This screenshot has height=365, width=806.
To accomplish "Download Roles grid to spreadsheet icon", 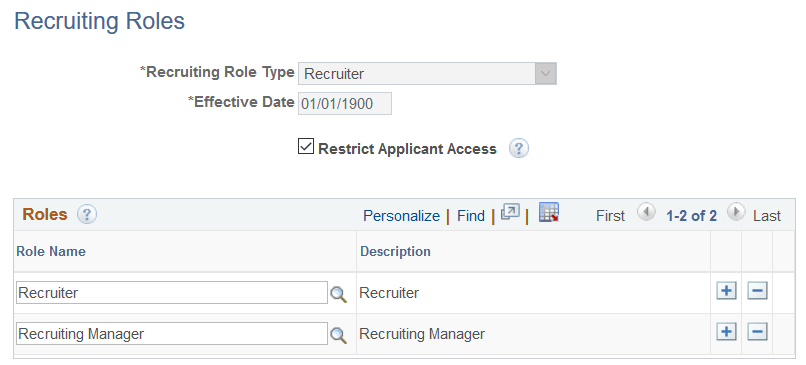I will click(x=548, y=212).
